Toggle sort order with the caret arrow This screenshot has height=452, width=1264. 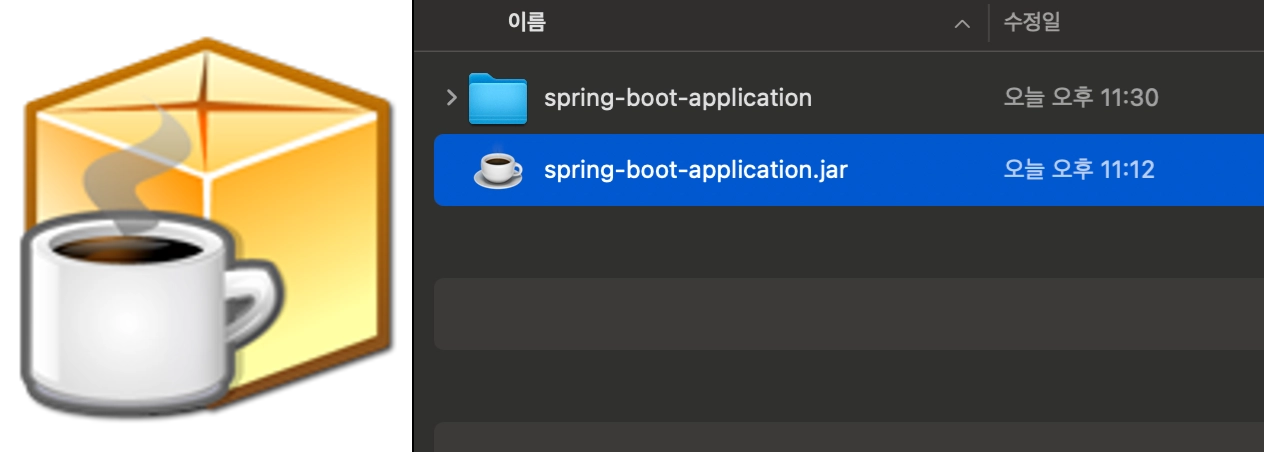(x=962, y=24)
